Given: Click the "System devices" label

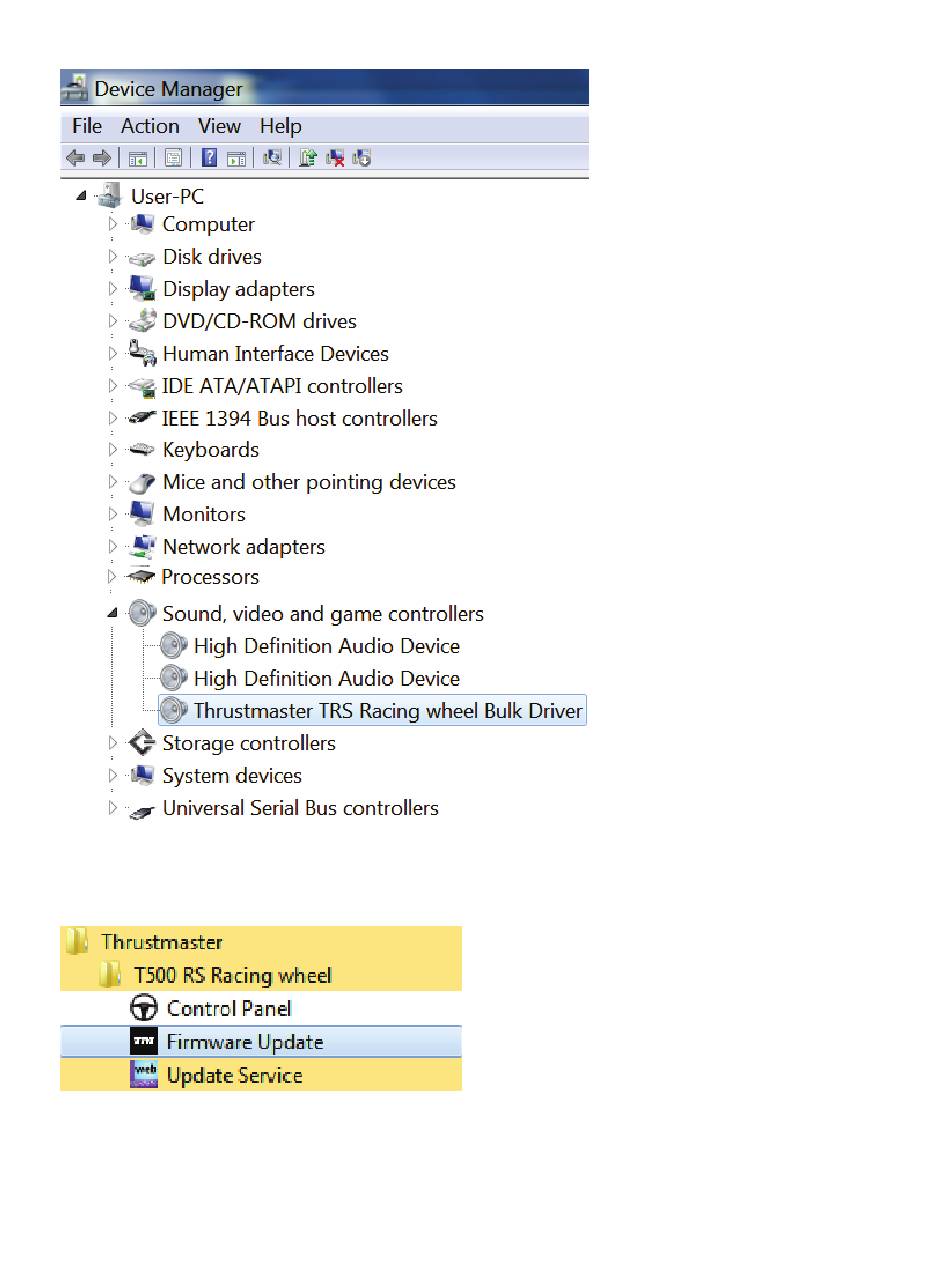Looking at the screenshot, I should (x=232, y=776).
